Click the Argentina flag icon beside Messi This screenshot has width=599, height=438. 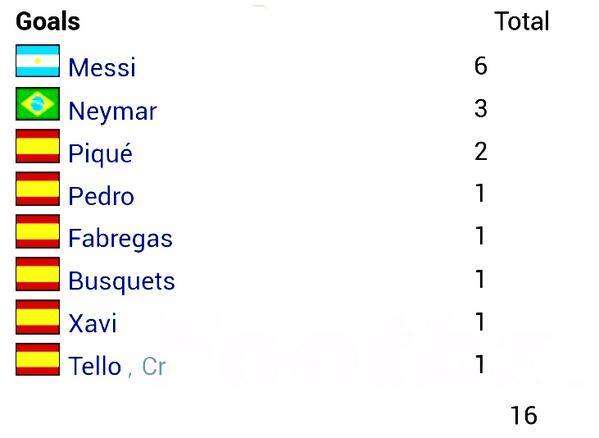pos(38,61)
